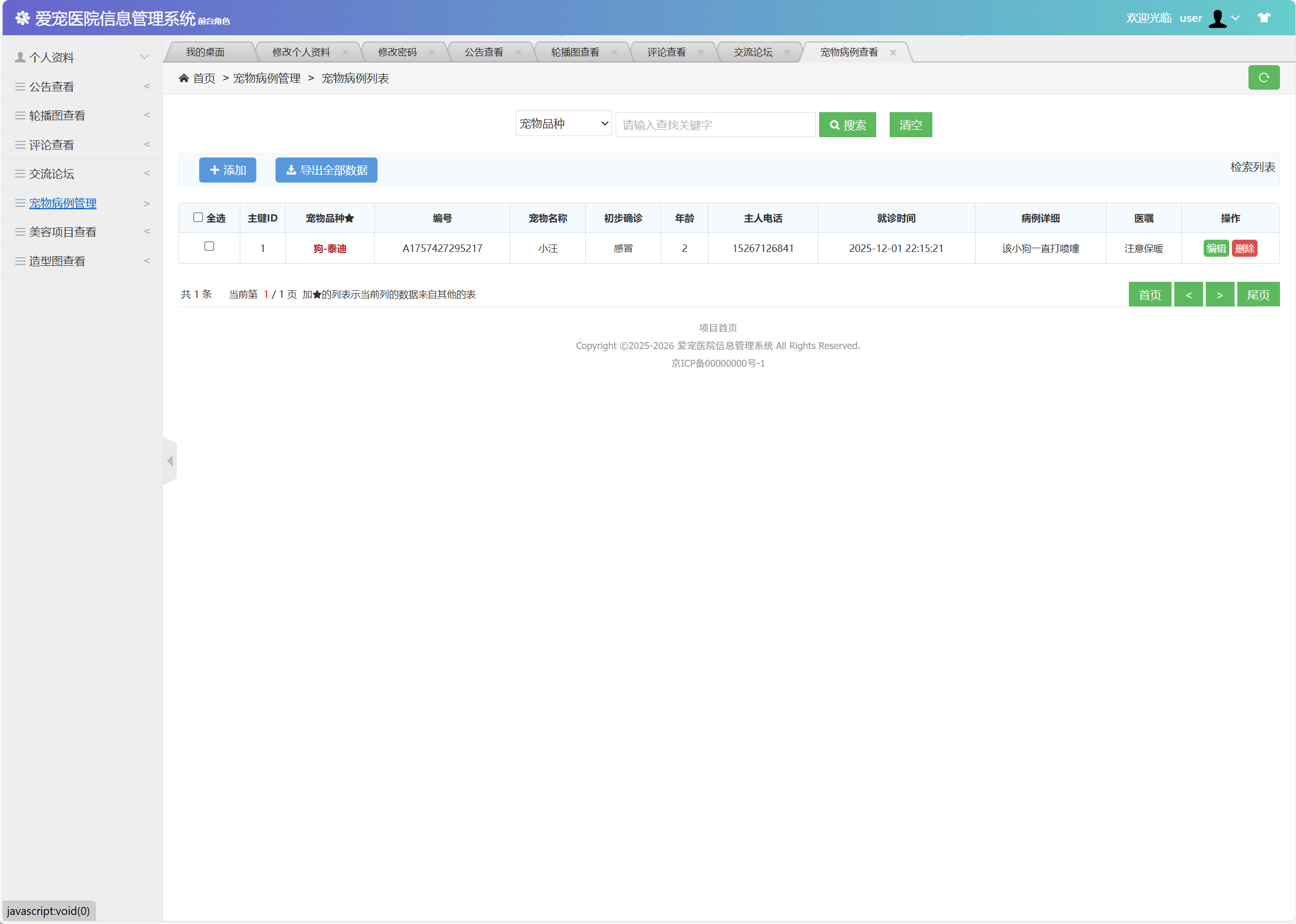
Task: Switch to the 公告查看 tab
Action: pos(483,52)
